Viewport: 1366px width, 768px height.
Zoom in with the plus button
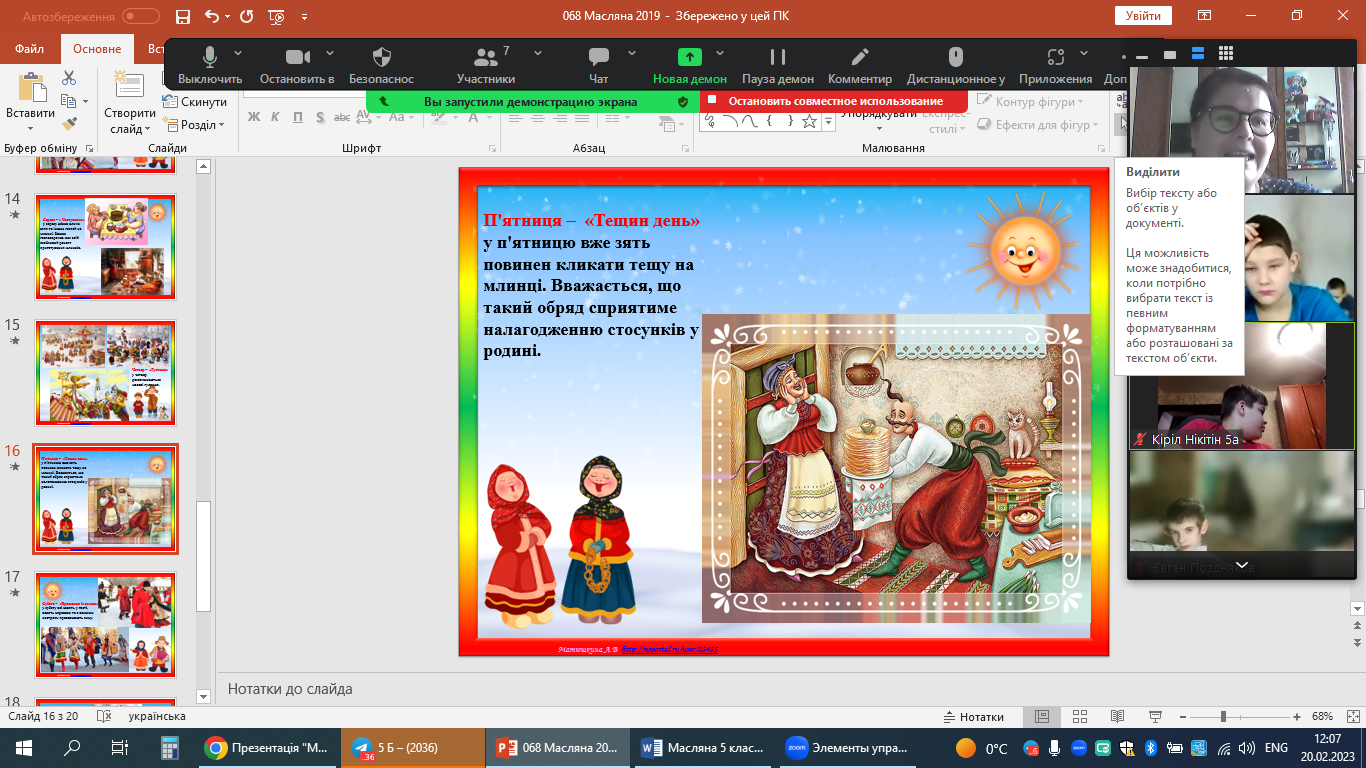coord(1296,717)
